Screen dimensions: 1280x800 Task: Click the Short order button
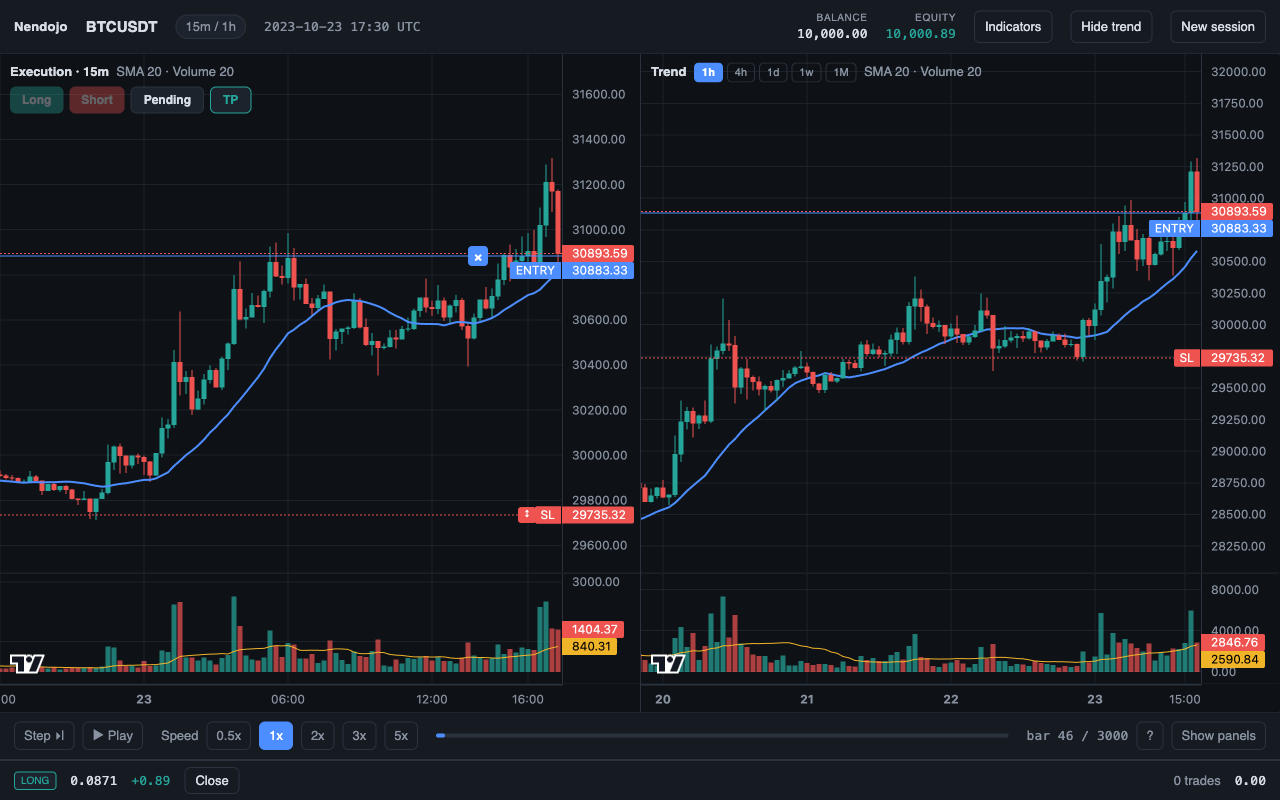(x=97, y=100)
